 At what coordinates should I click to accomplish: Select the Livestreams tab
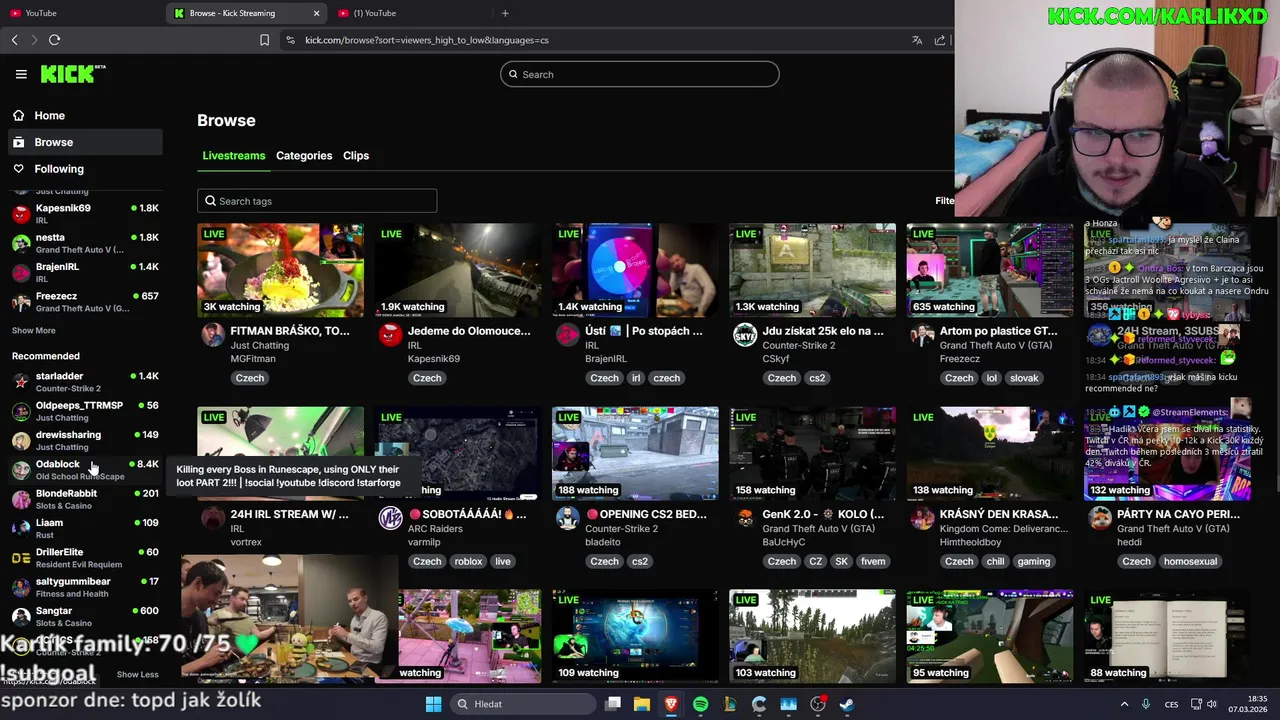click(x=234, y=156)
